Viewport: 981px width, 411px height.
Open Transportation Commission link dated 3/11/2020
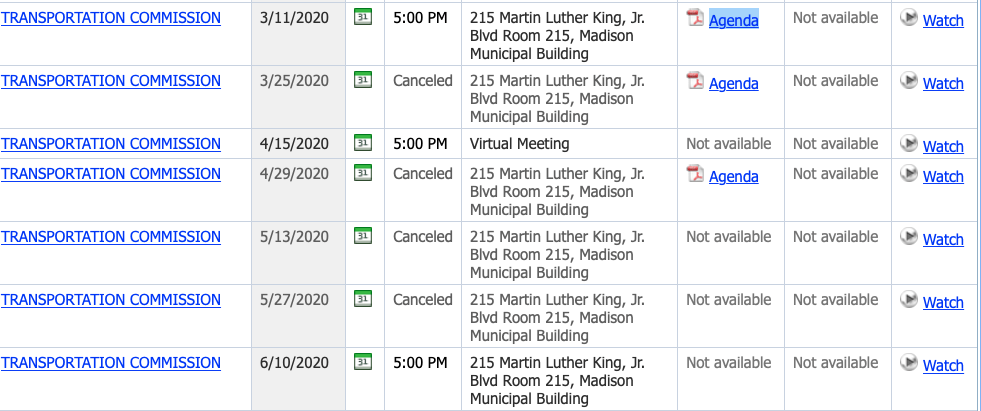pos(111,18)
